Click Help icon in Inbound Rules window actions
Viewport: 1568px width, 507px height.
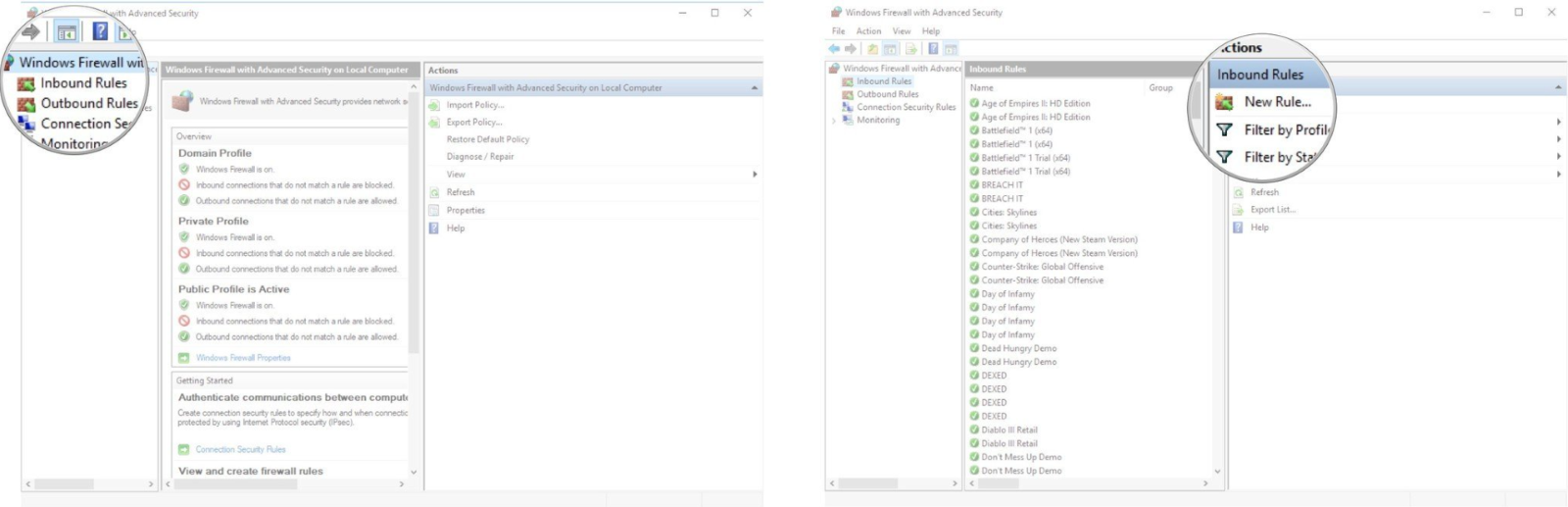coord(1239,228)
